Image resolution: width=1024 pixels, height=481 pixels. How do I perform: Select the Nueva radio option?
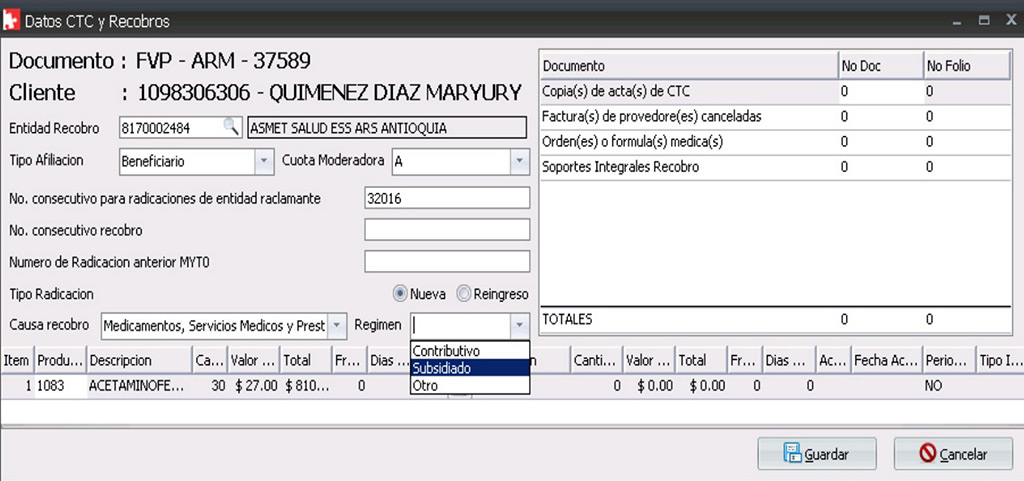400,294
